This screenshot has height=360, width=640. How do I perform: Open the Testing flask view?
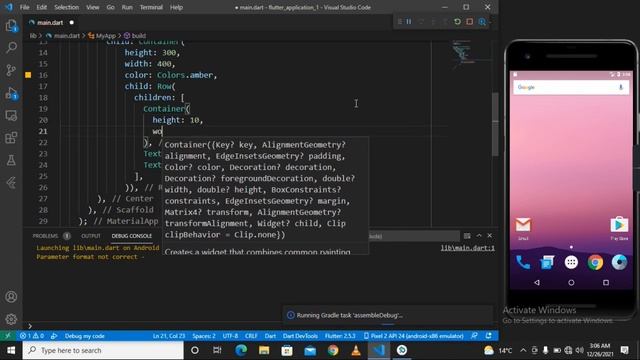click(x=11, y=160)
